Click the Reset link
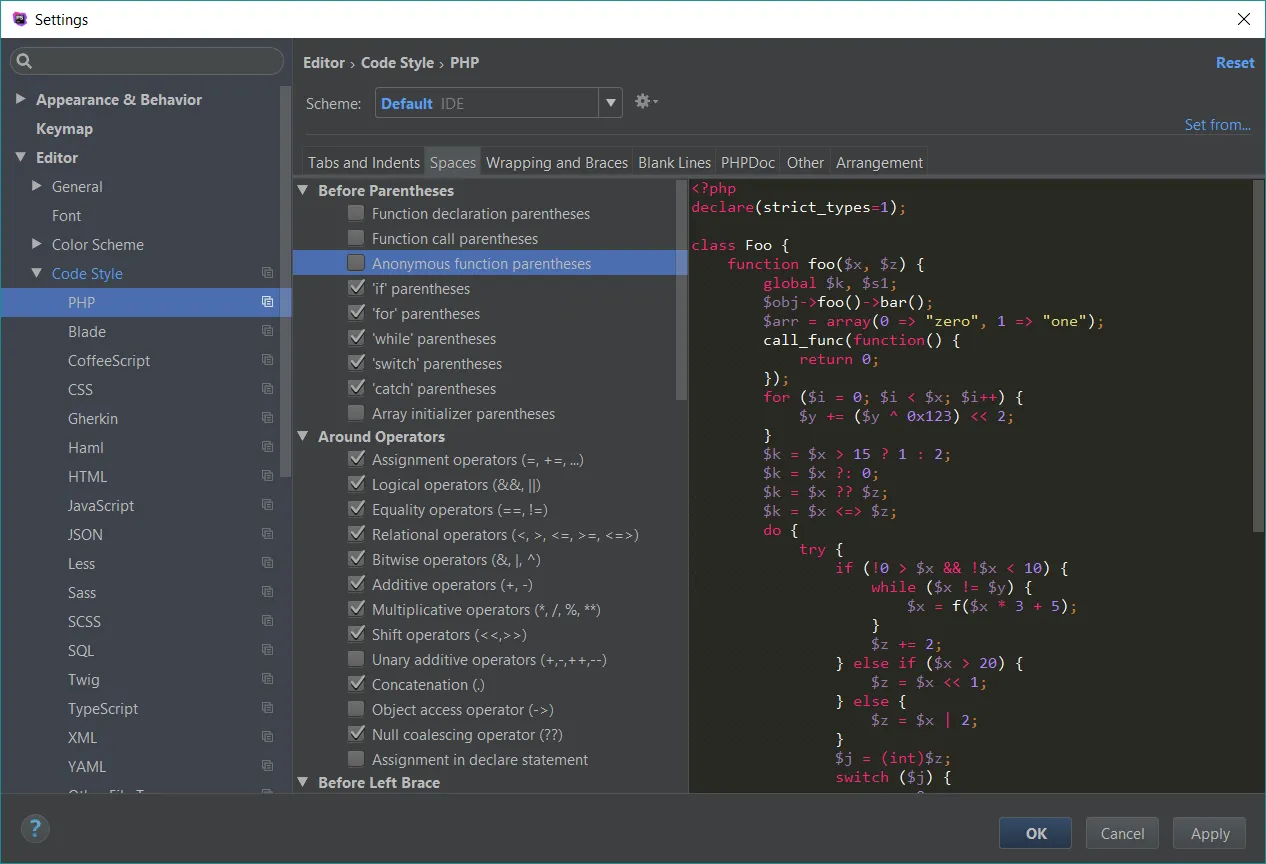The width and height of the screenshot is (1266, 864). (x=1235, y=62)
